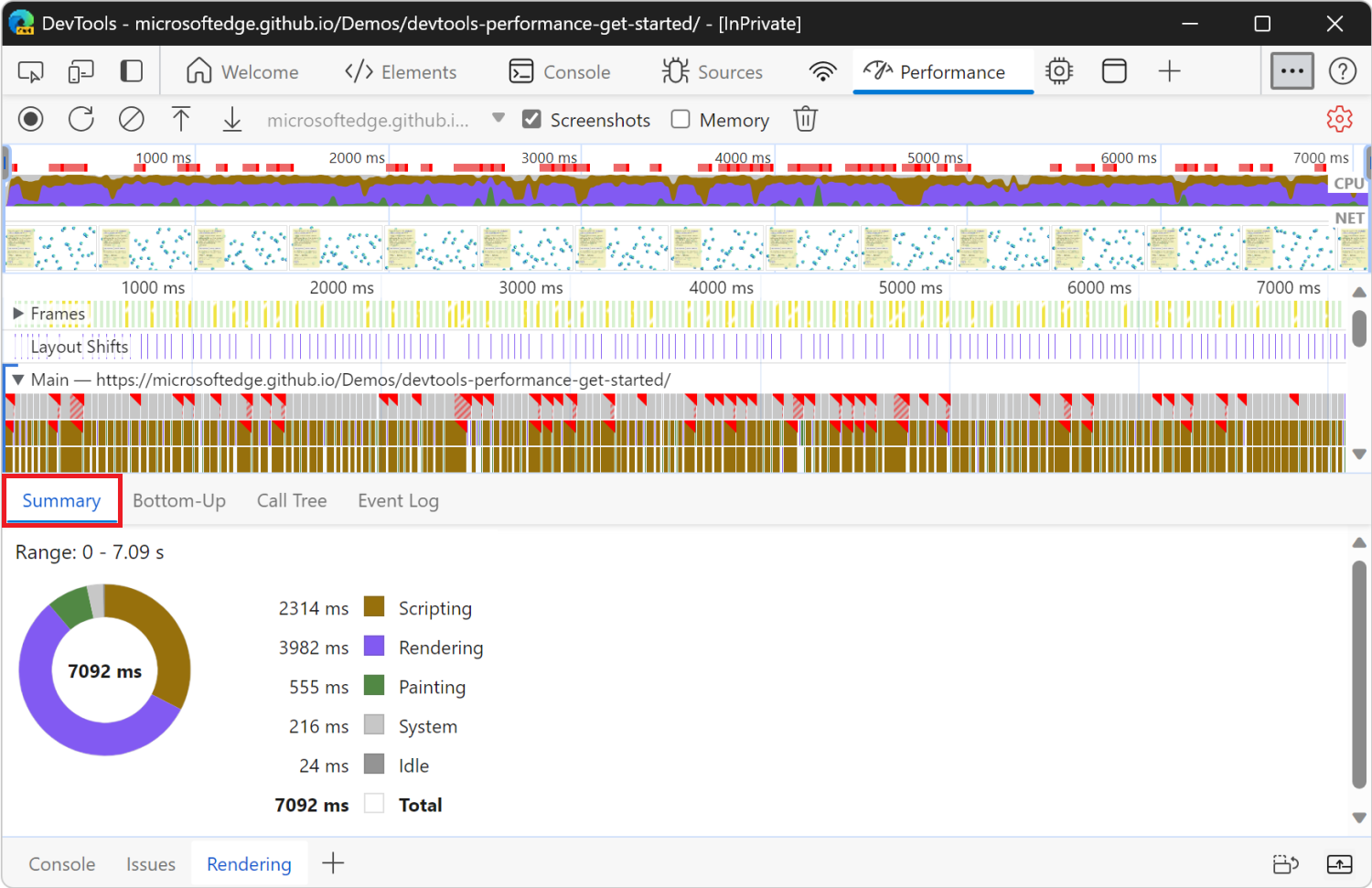The width and height of the screenshot is (1372, 888).
Task: Collapse the Main thread track
Action: tap(18, 379)
